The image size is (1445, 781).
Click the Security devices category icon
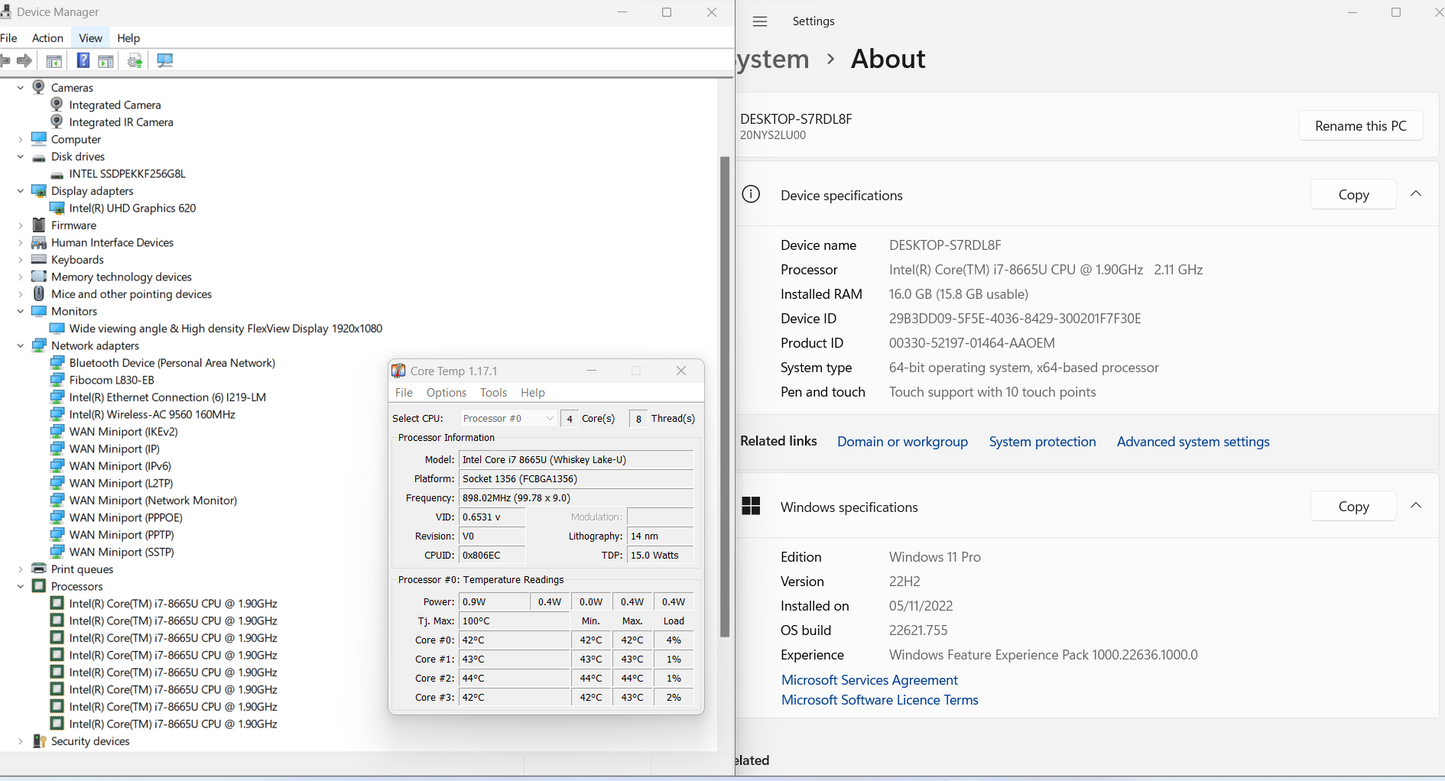pos(39,741)
